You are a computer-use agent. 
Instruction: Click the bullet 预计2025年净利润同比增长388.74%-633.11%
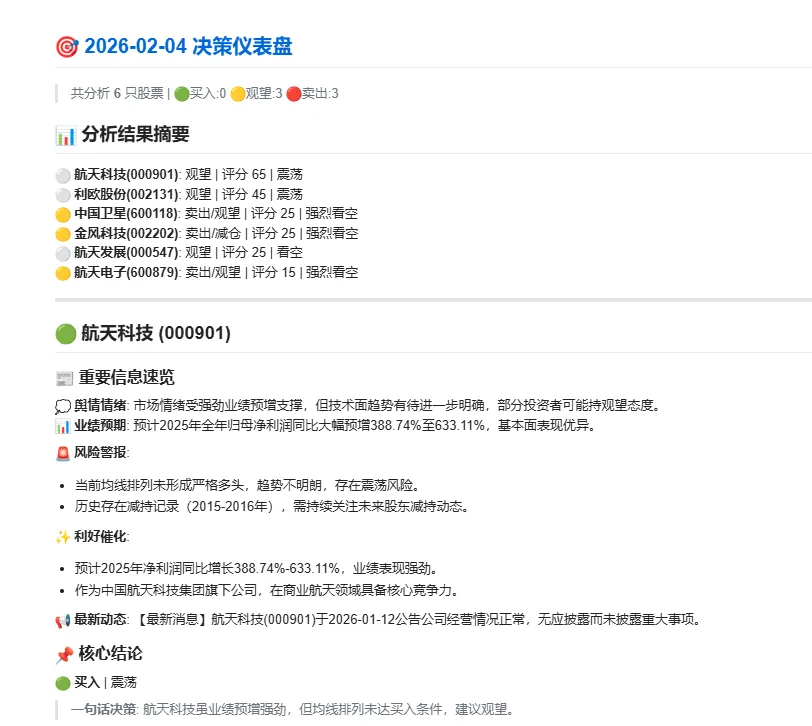coord(257,569)
